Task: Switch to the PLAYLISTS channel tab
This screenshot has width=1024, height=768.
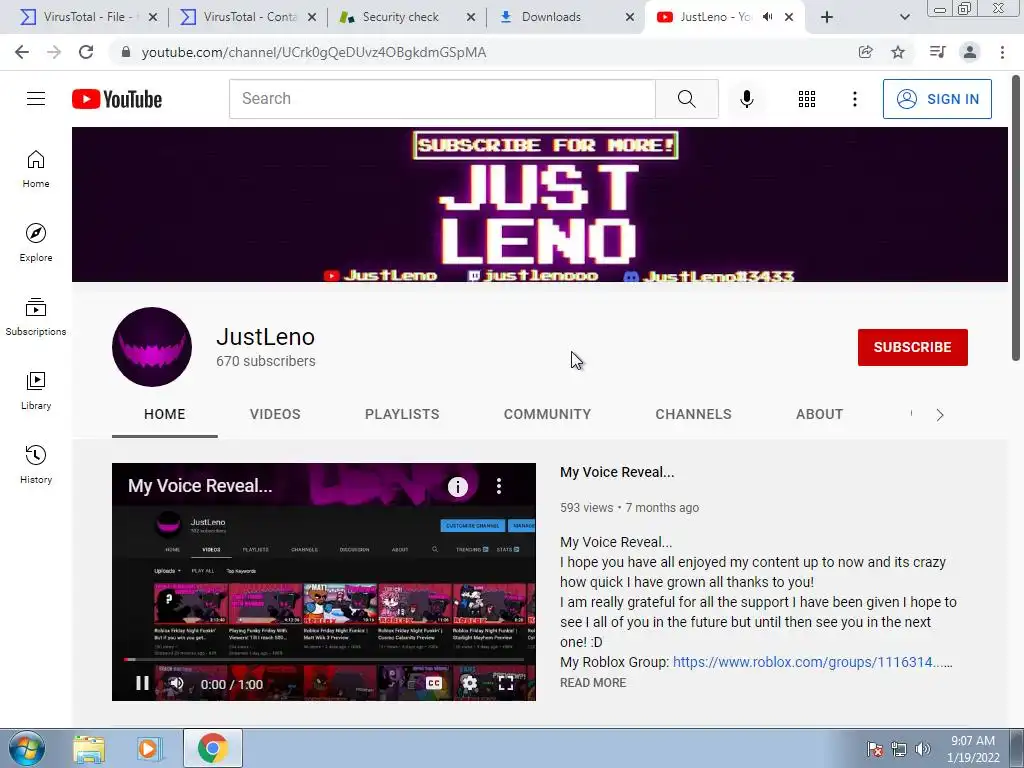Action: tap(402, 414)
